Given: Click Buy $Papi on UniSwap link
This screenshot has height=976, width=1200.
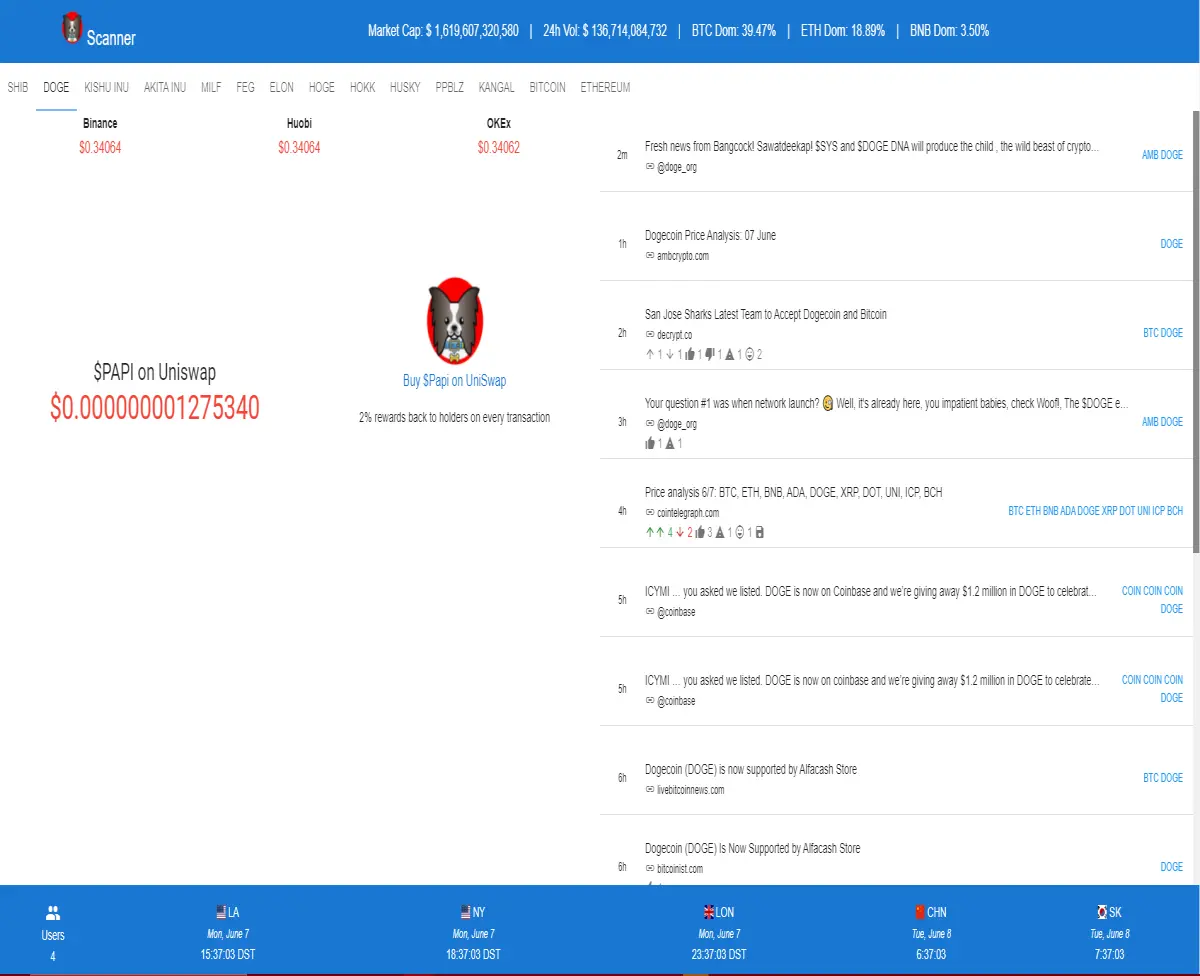Looking at the screenshot, I should [455, 381].
